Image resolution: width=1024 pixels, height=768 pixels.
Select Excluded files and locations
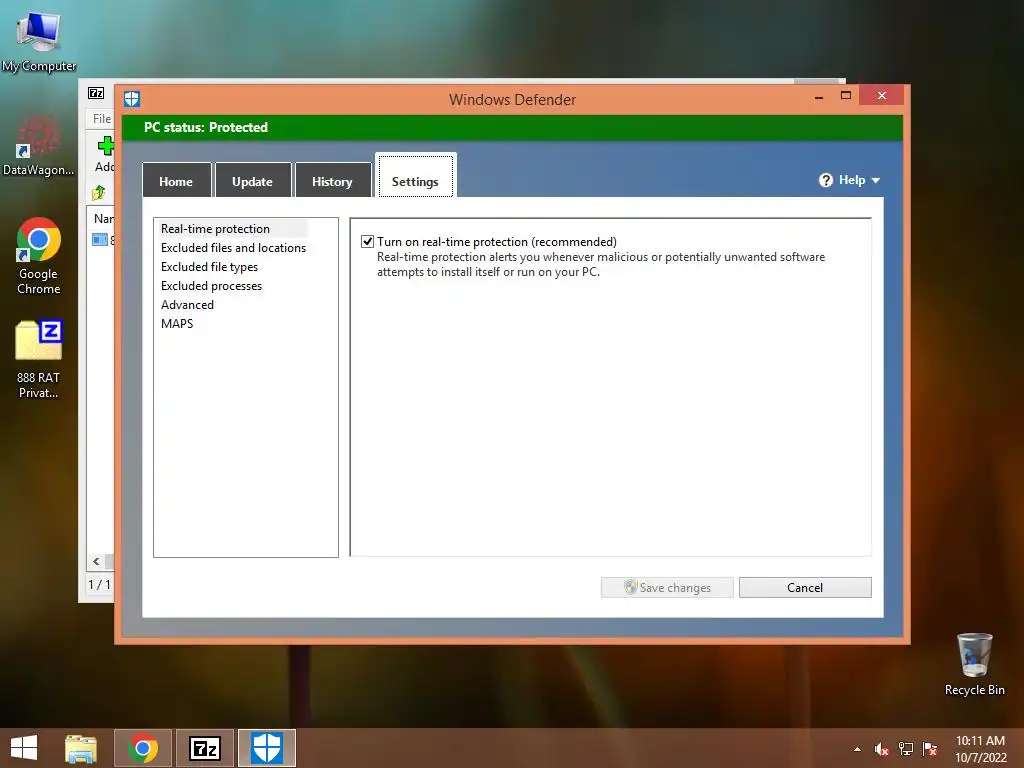pos(233,248)
